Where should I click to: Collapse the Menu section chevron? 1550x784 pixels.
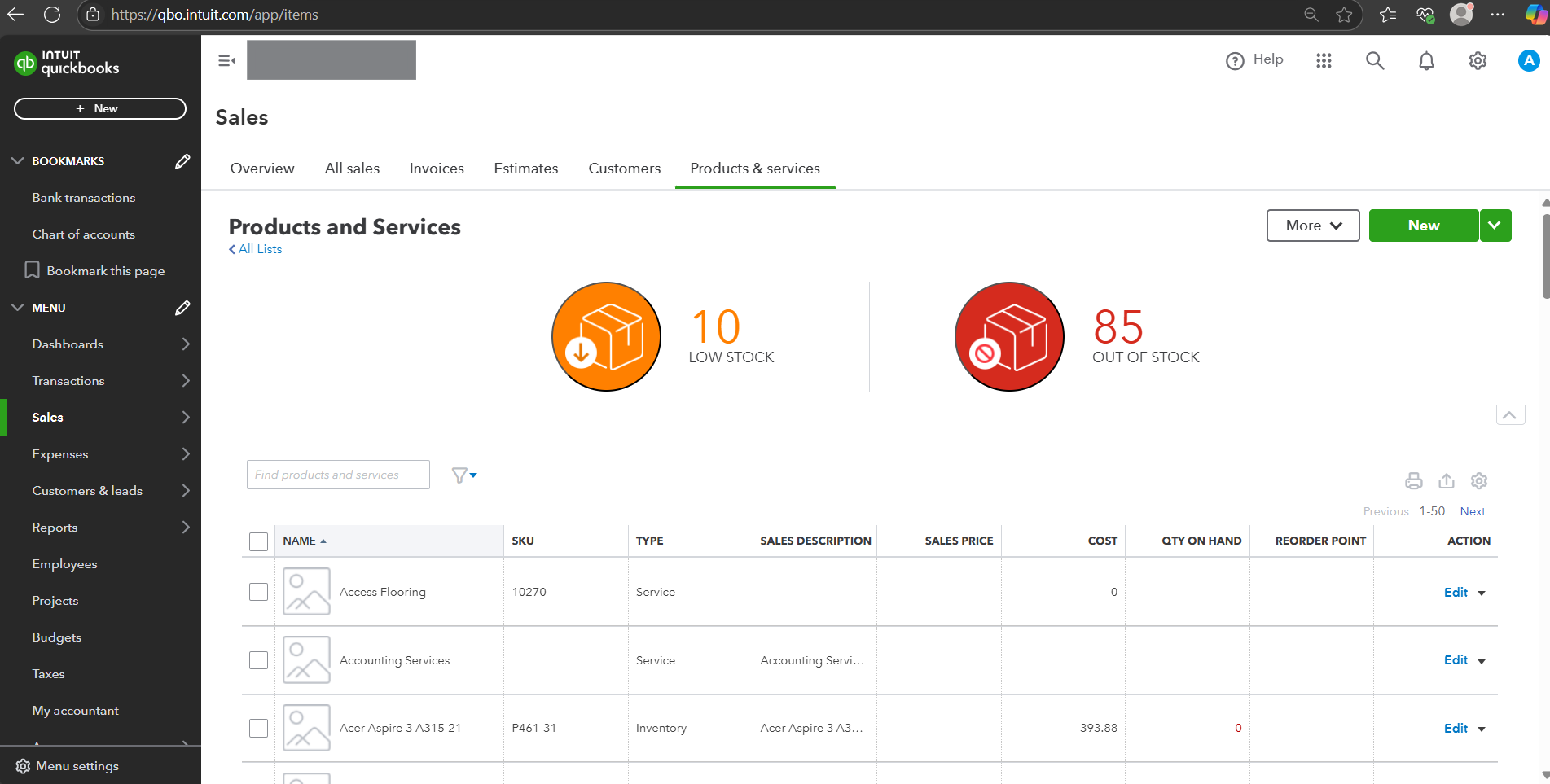click(17, 308)
